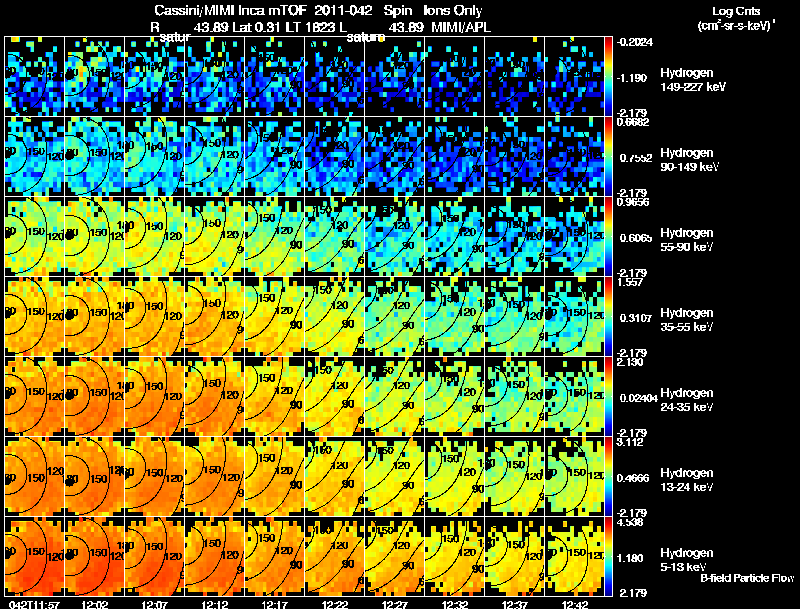
Task: Click the 'Hydrogen 55-90 keV' row label
Action: click(687, 240)
